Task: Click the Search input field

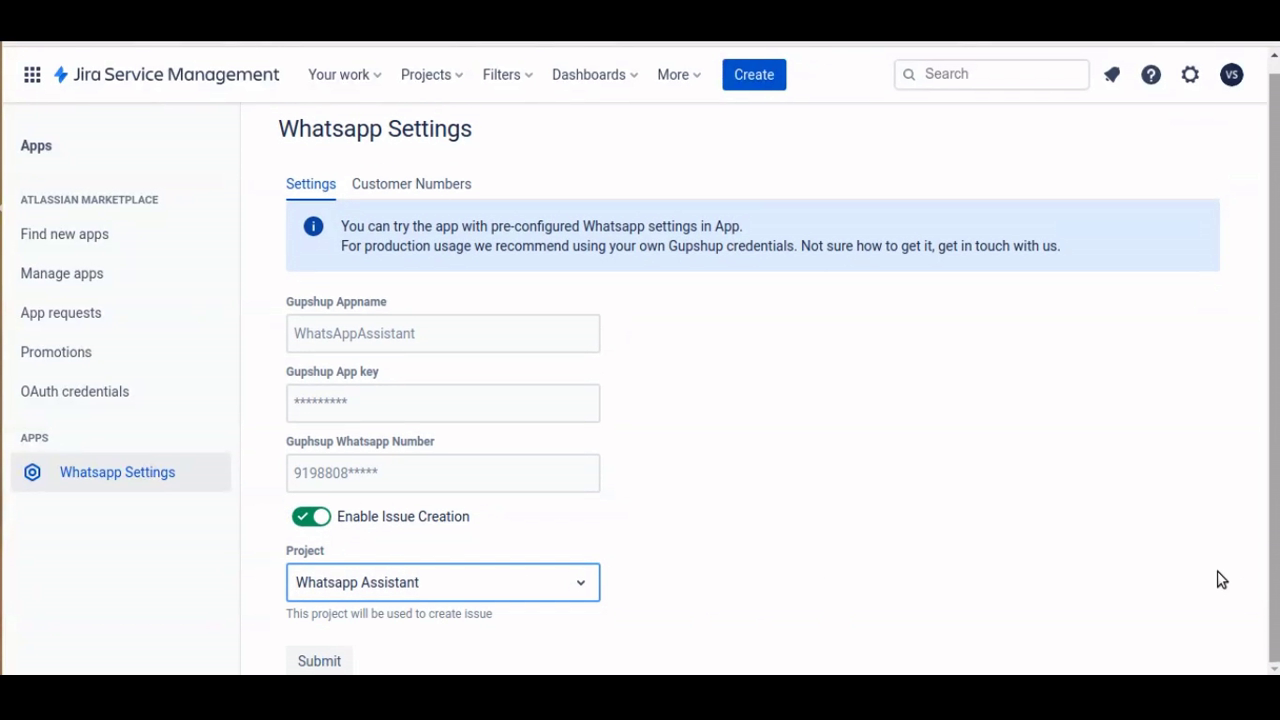Action: [992, 74]
